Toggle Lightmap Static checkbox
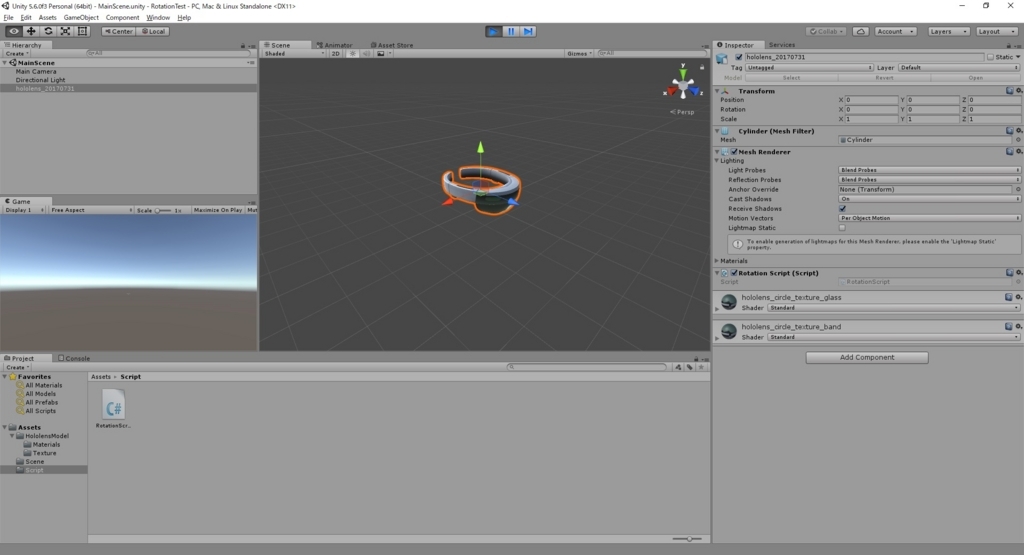 point(842,228)
